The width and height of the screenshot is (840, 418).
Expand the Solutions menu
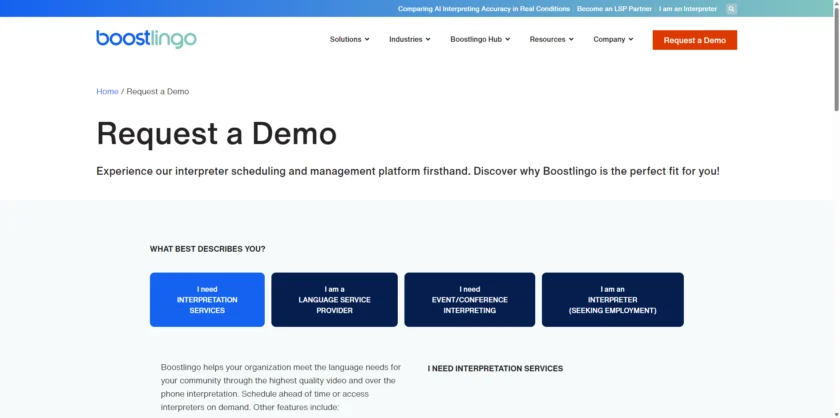tap(349, 39)
